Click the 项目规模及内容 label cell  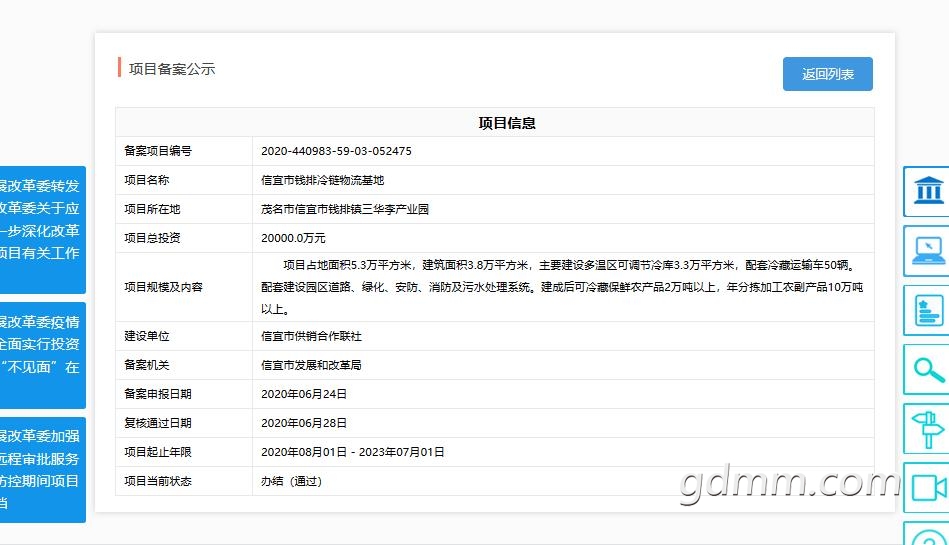tap(184, 287)
